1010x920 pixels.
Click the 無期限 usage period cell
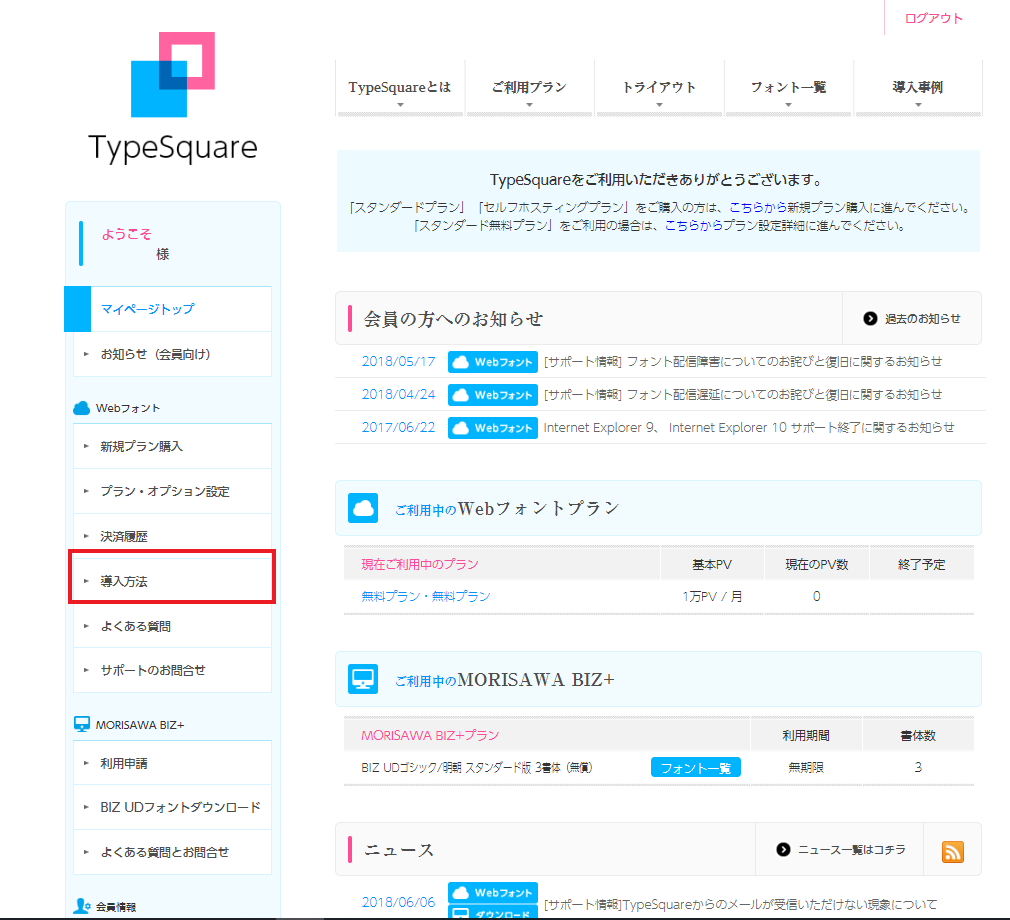[x=806, y=767]
